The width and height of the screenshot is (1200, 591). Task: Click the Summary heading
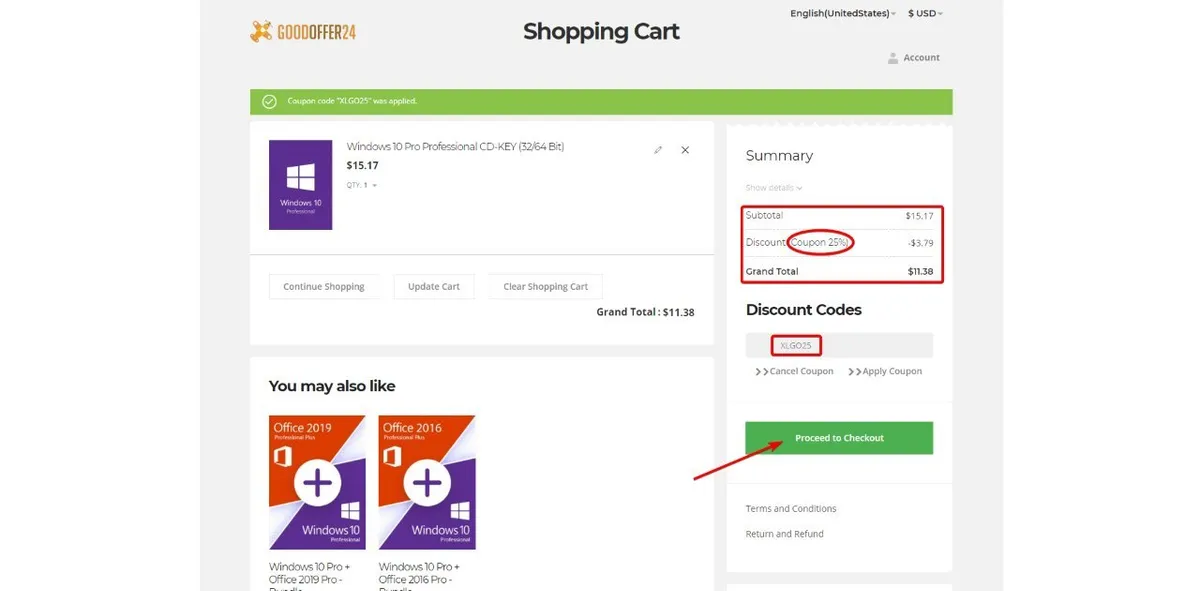(779, 156)
